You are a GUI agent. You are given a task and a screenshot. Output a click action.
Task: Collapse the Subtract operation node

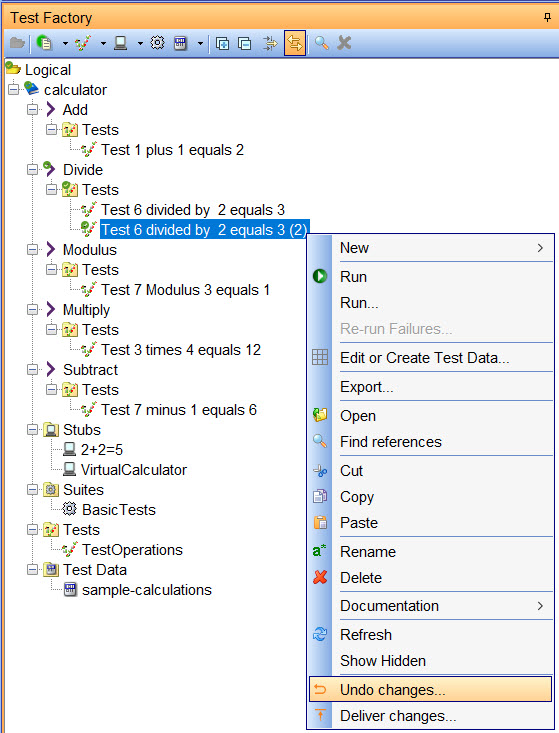(x=32, y=369)
